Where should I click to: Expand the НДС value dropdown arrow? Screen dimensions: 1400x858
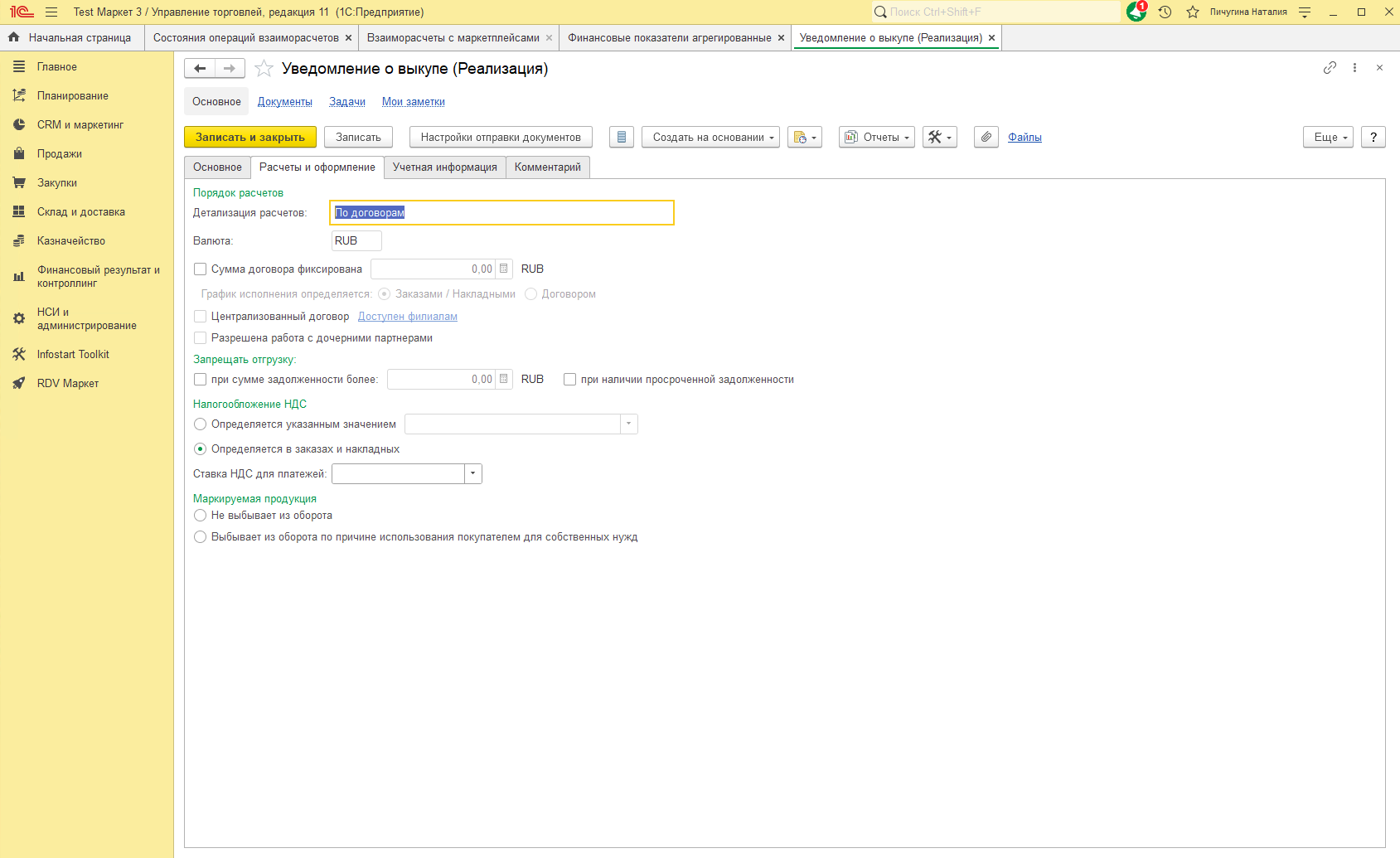tap(629, 424)
